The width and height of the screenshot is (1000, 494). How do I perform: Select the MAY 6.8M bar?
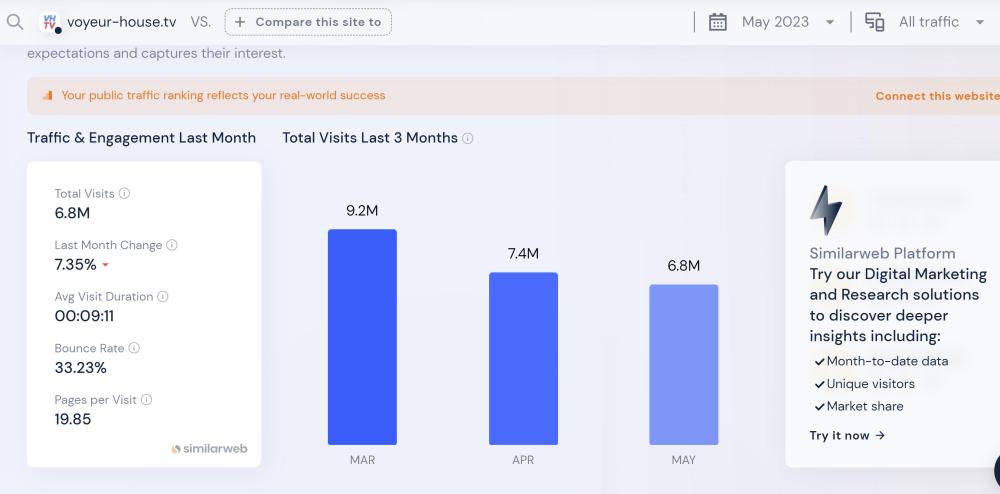683,364
